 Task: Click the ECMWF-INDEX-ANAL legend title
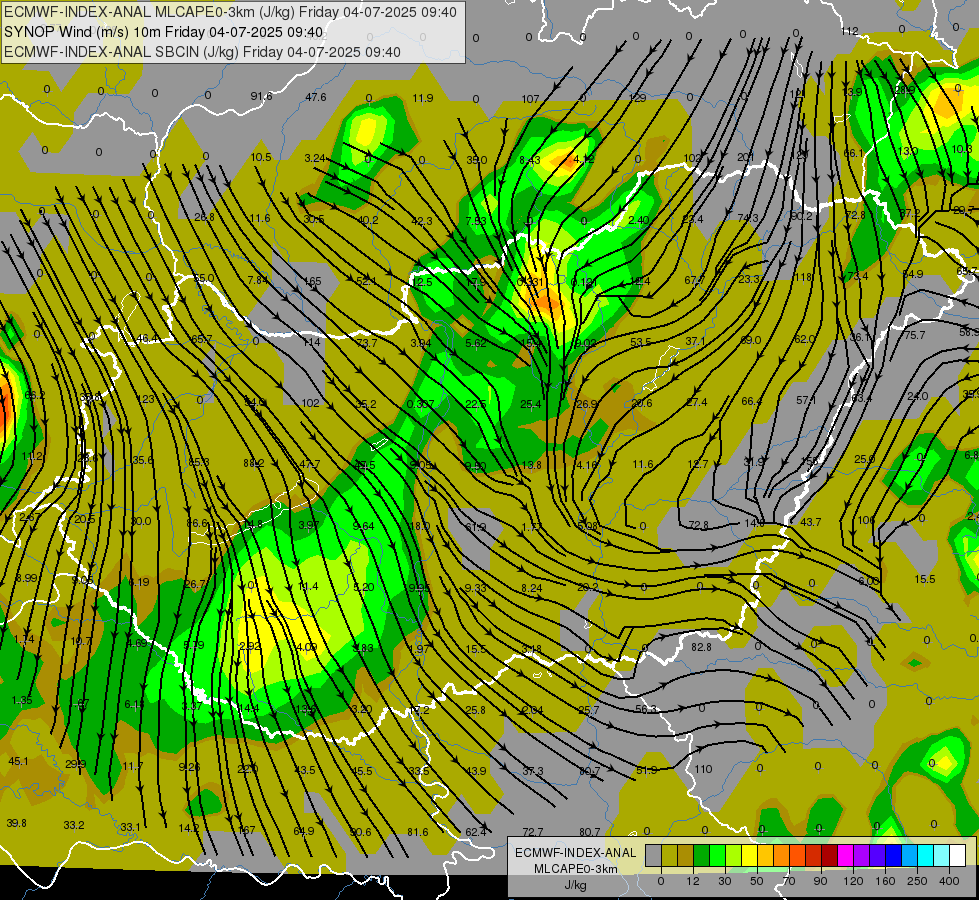[x=575, y=853]
